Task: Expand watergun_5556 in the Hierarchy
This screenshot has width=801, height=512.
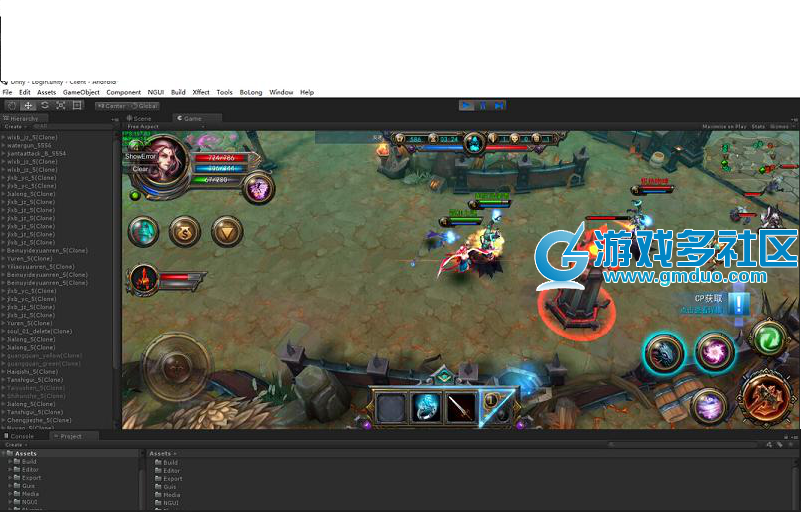Action: click(3, 145)
